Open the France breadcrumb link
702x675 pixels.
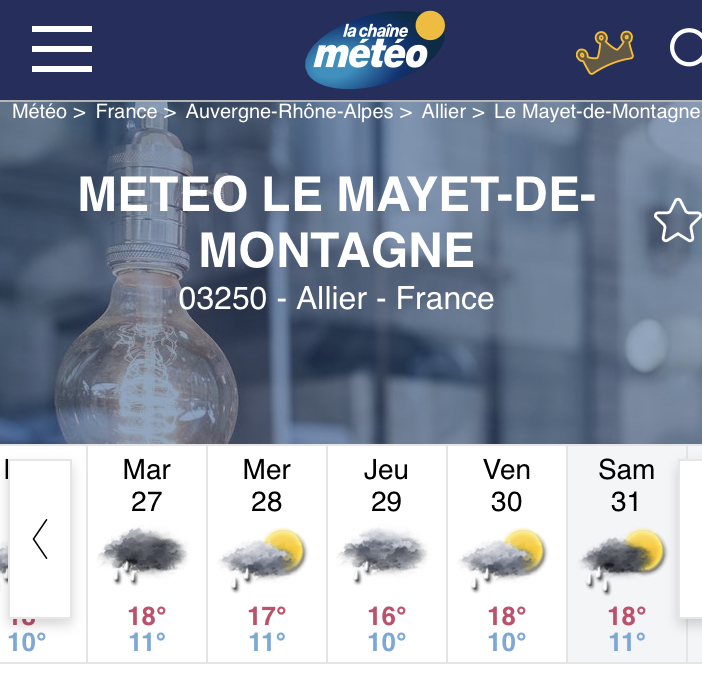[126, 111]
